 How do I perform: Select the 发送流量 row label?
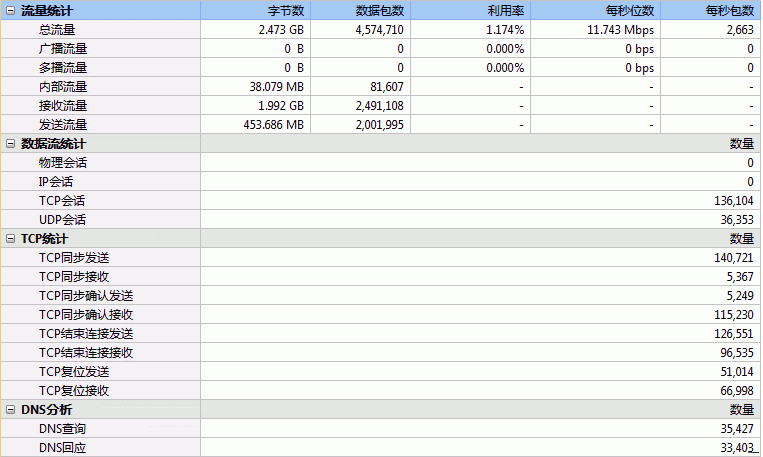pos(63,125)
